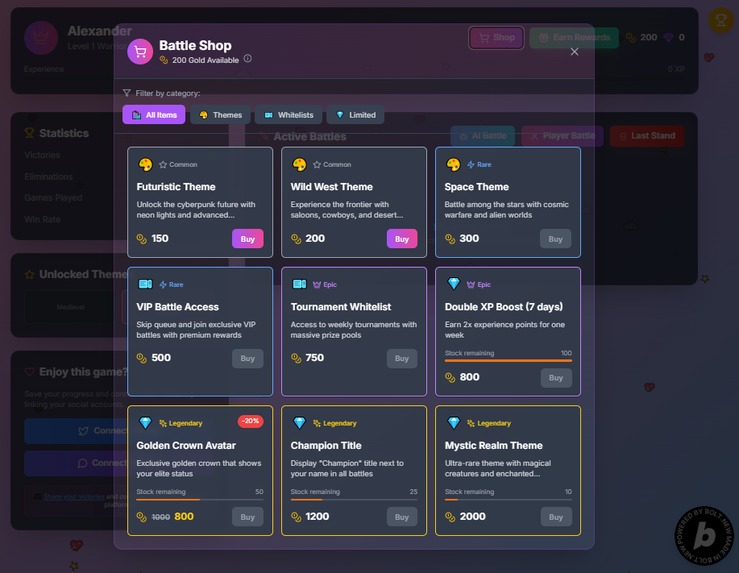Click the Alexander avatar crown icon
The image size is (739, 573).
coord(41,38)
